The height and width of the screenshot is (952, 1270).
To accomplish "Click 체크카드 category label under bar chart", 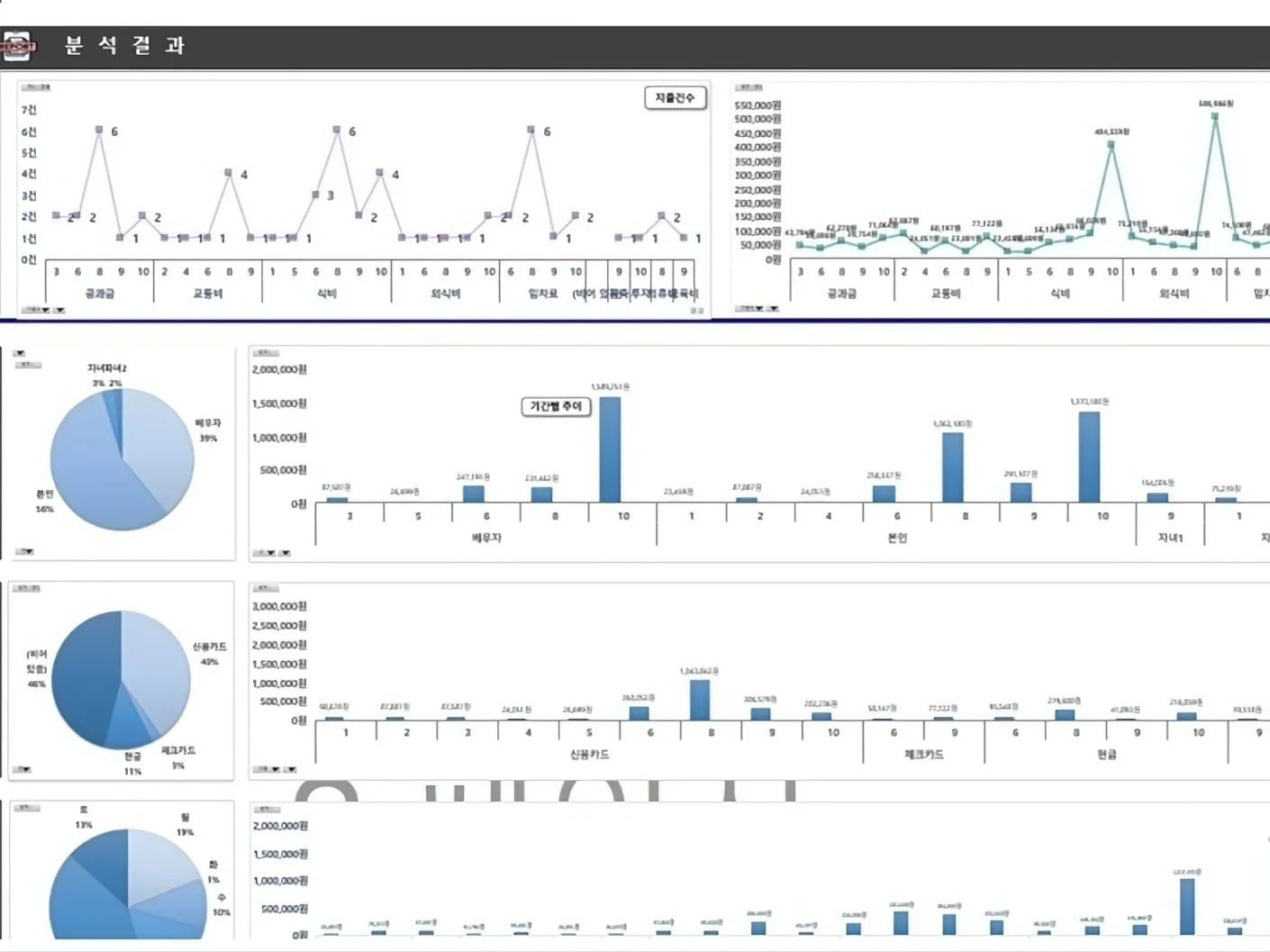I will coord(924,755).
